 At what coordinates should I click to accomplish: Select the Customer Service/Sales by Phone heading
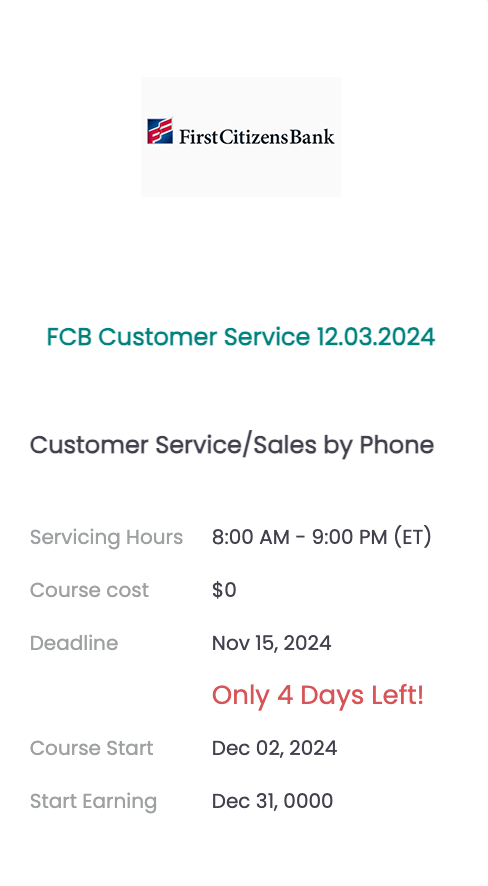(x=232, y=445)
